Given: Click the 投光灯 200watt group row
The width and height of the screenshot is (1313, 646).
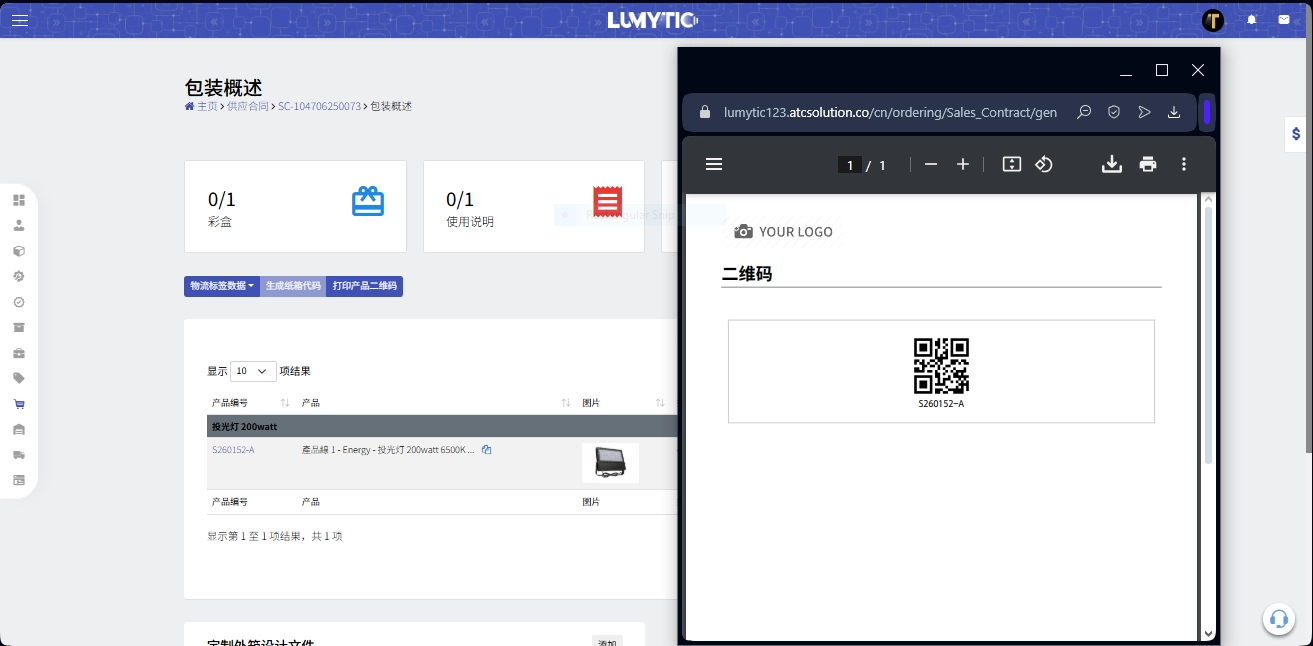Looking at the screenshot, I should point(442,426).
